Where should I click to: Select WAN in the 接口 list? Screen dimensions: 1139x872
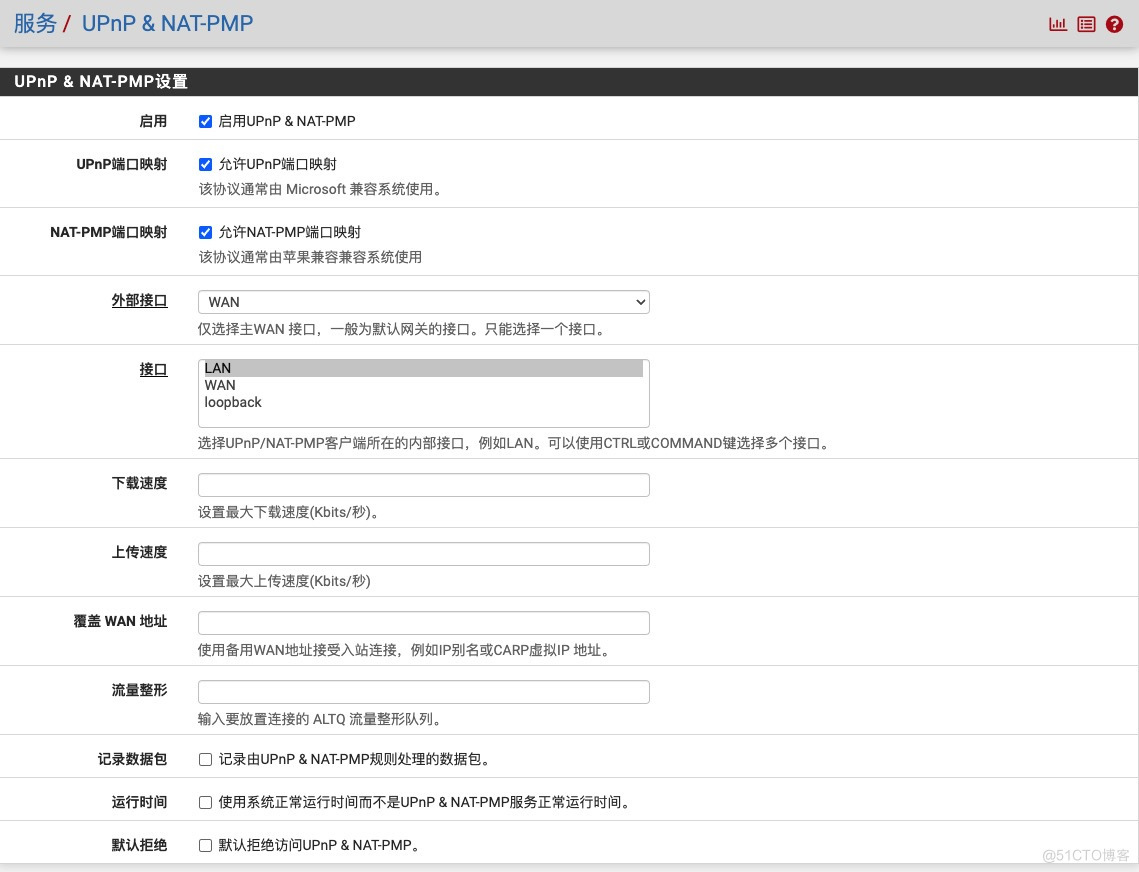pyautogui.click(x=423, y=385)
